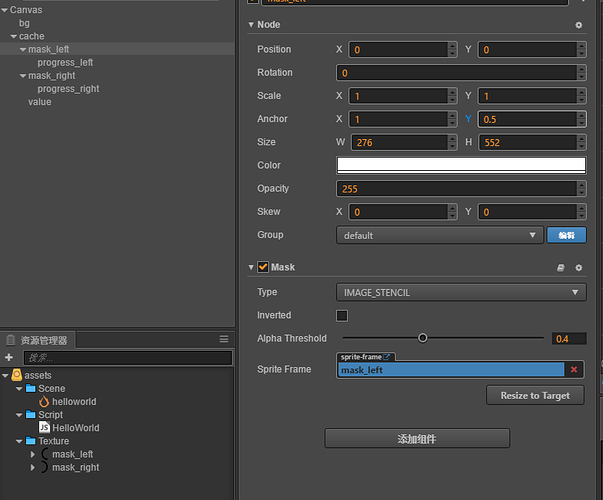Open Mask component help document icon

click(x=561, y=268)
